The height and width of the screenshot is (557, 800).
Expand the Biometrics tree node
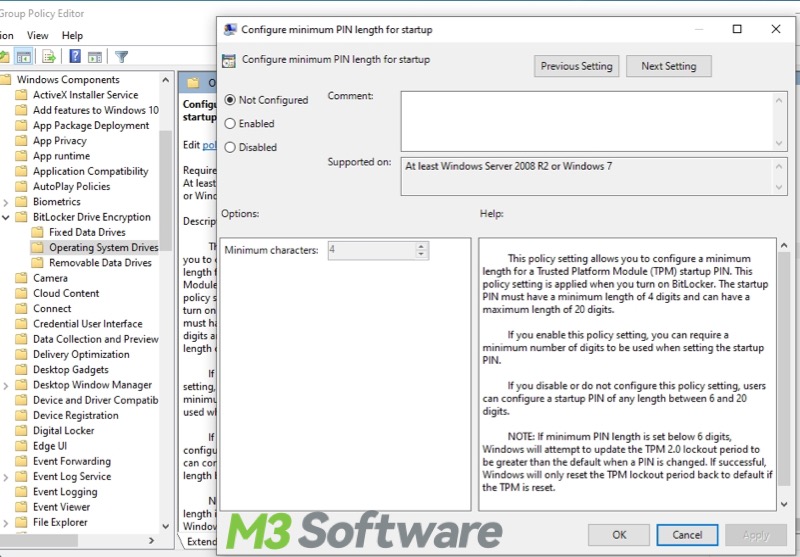click(6, 202)
